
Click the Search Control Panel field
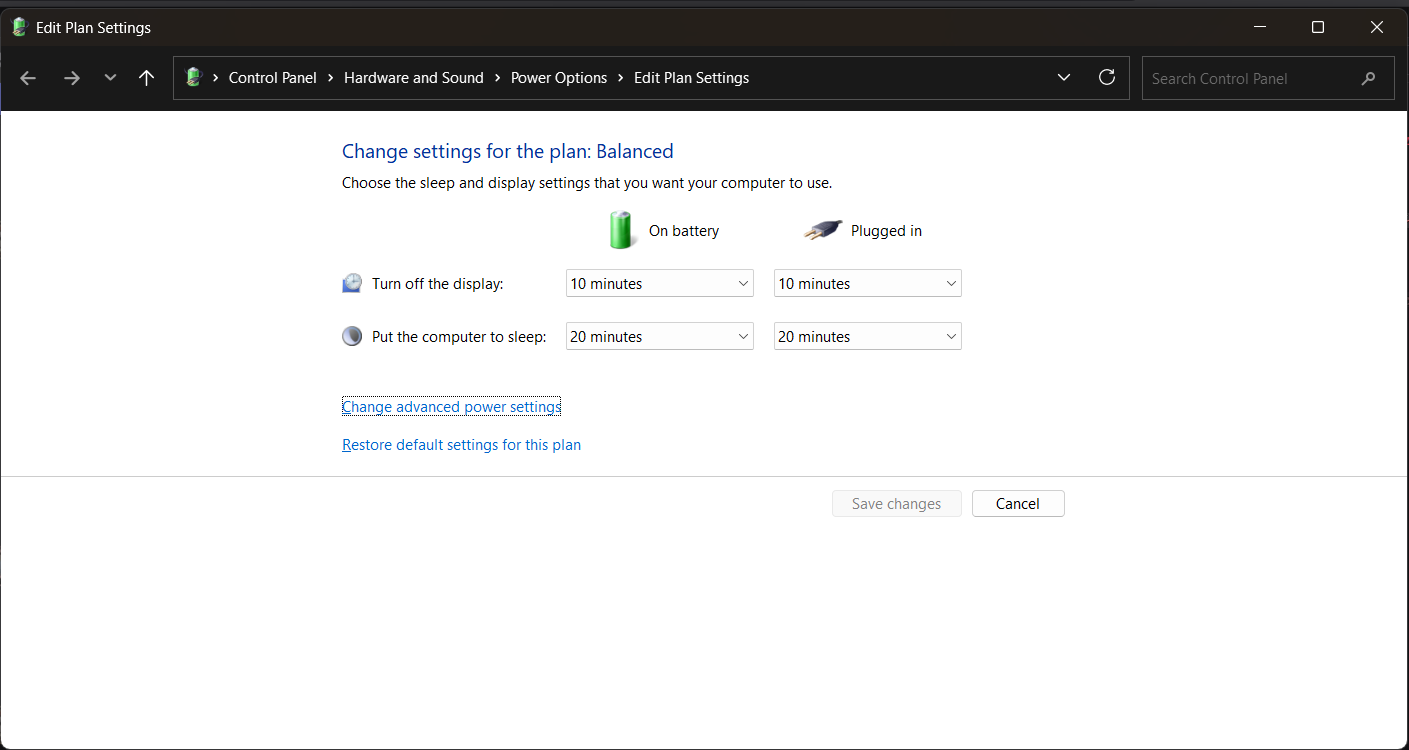[1268, 78]
